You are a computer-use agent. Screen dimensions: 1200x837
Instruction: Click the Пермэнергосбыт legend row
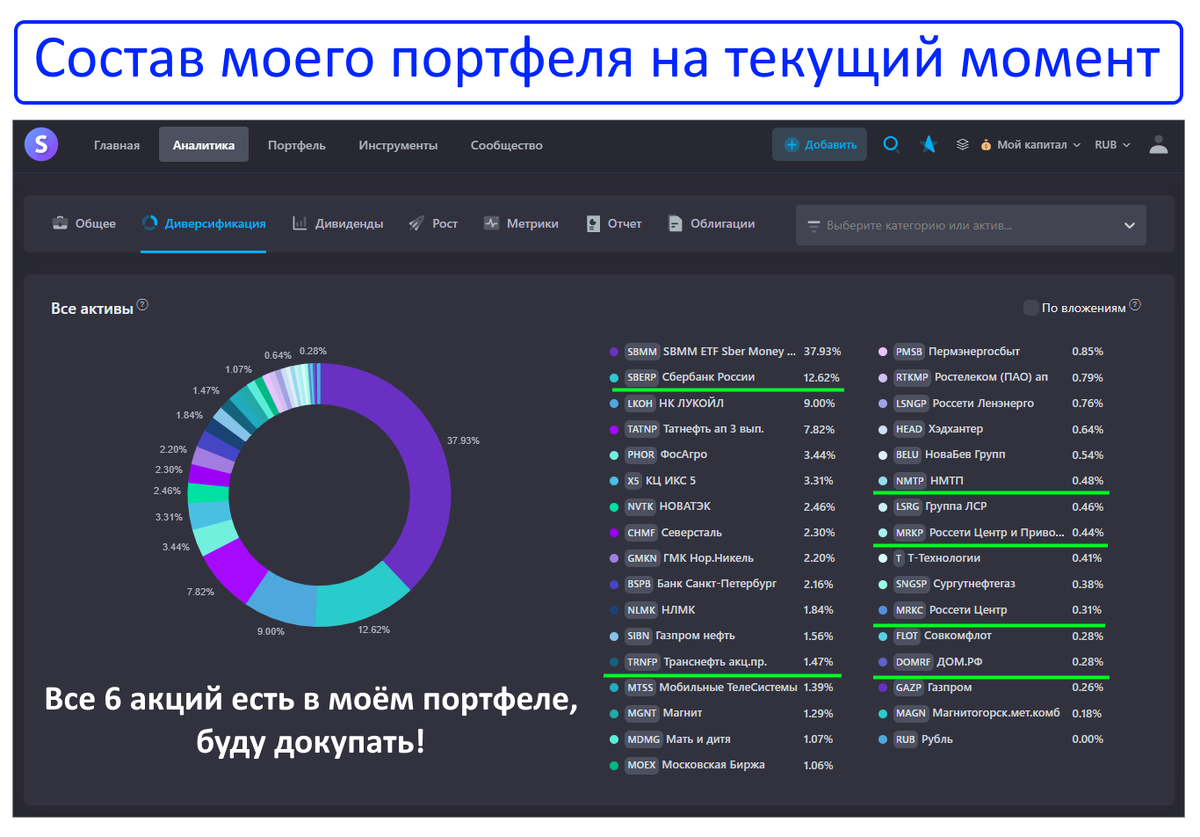tap(992, 352)
